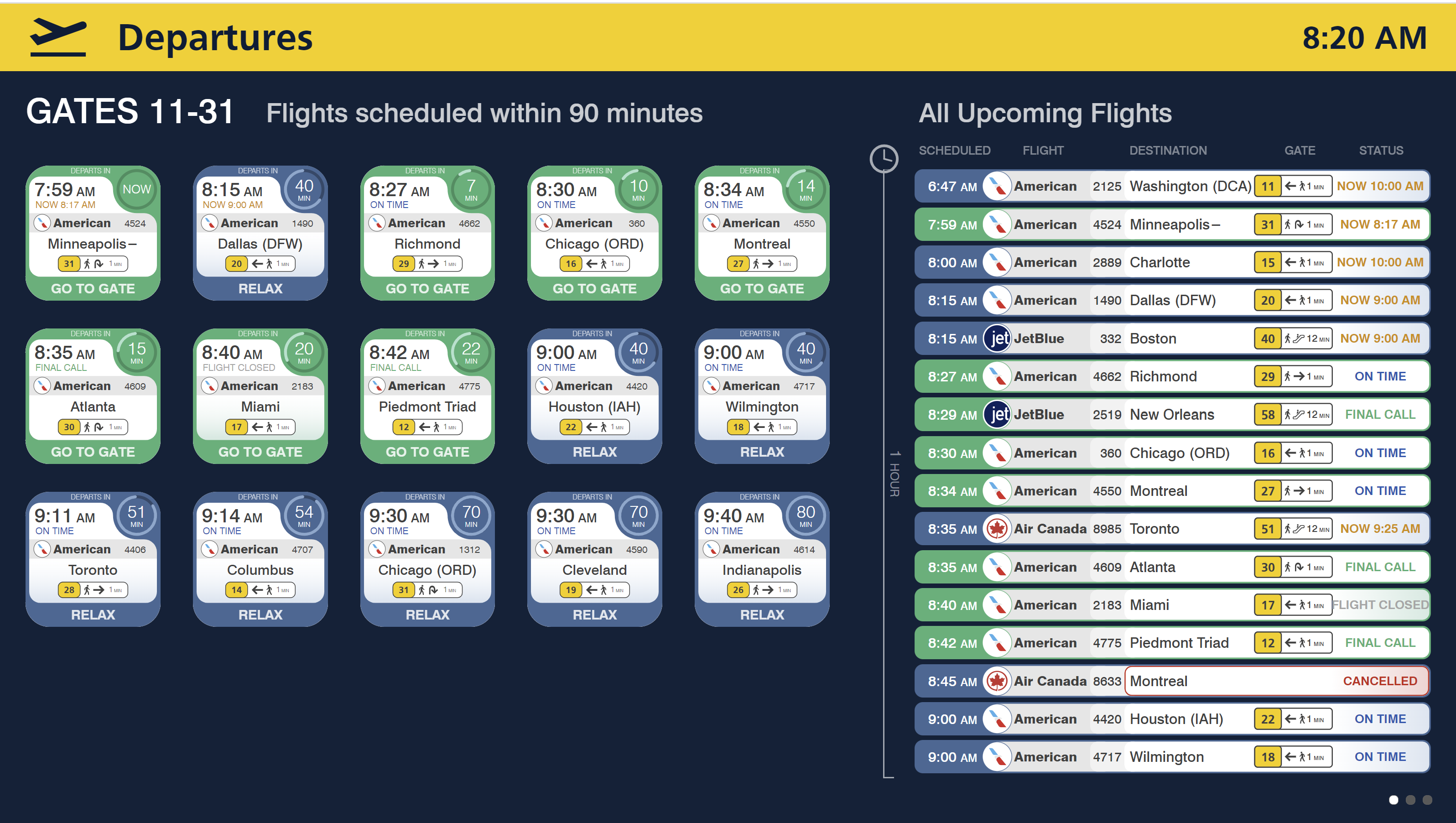Click the Chicago (ORD) 9:30 AM card destination
This screenshot has width=1456, height=823.
(x=427, y=570)
